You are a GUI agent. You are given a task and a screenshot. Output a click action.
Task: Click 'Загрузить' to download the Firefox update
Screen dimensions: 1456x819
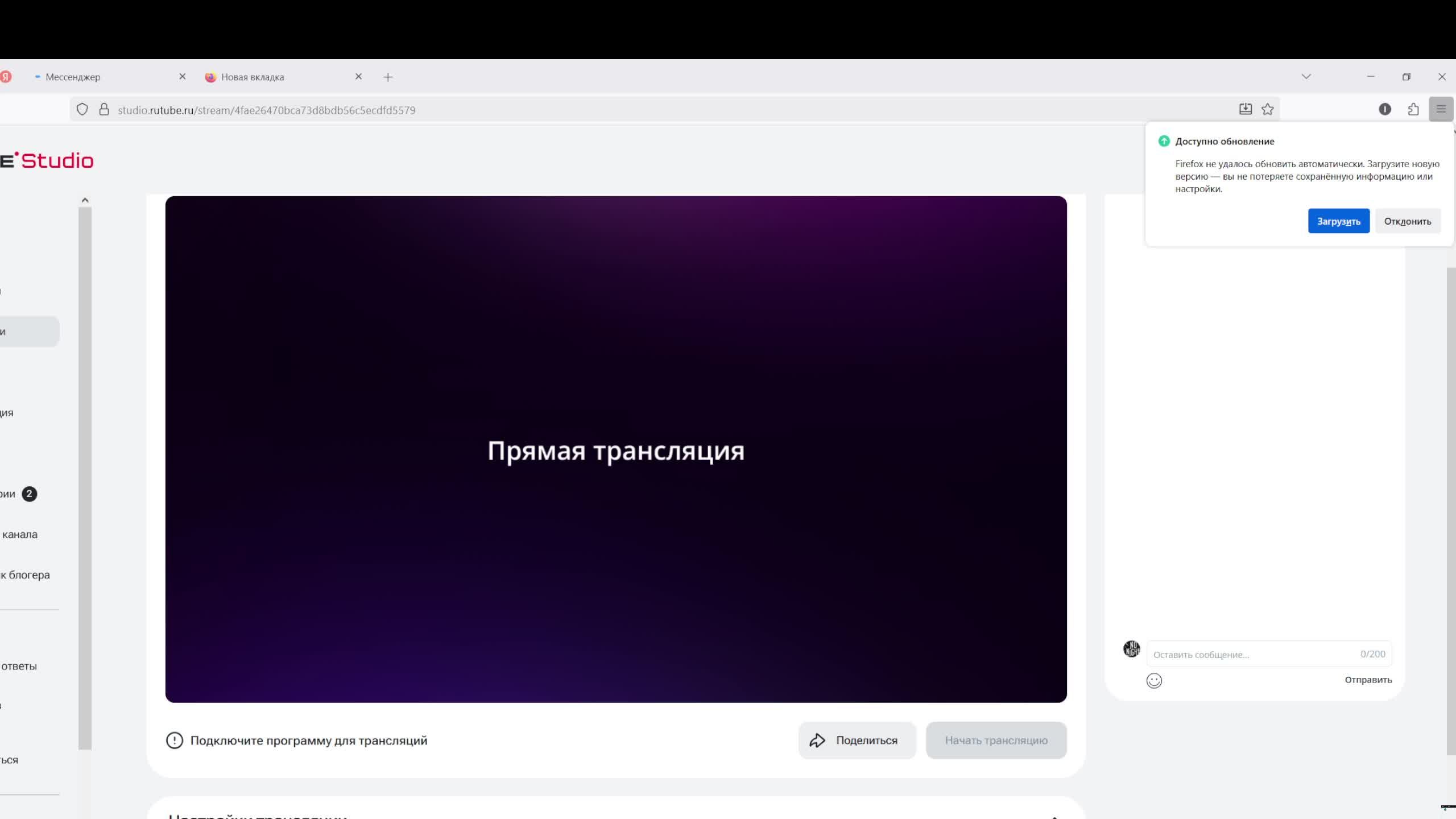(1339, 221)
